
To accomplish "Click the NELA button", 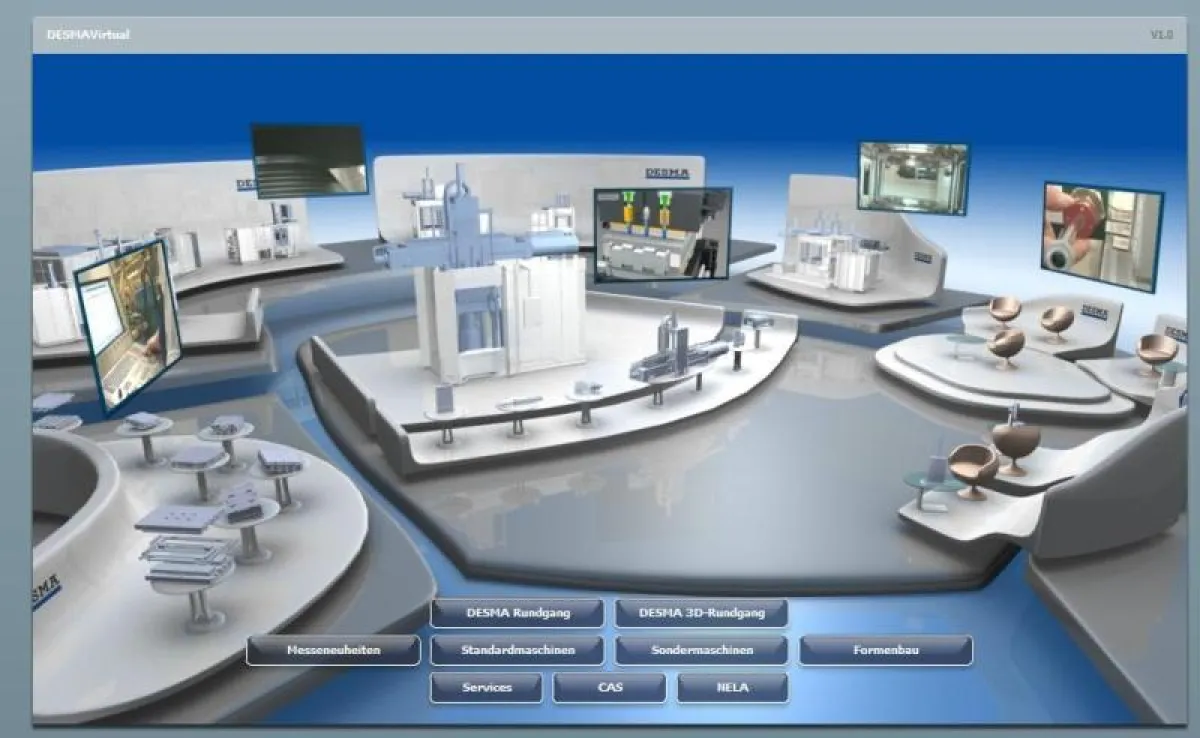I will [x=733, y=688].
